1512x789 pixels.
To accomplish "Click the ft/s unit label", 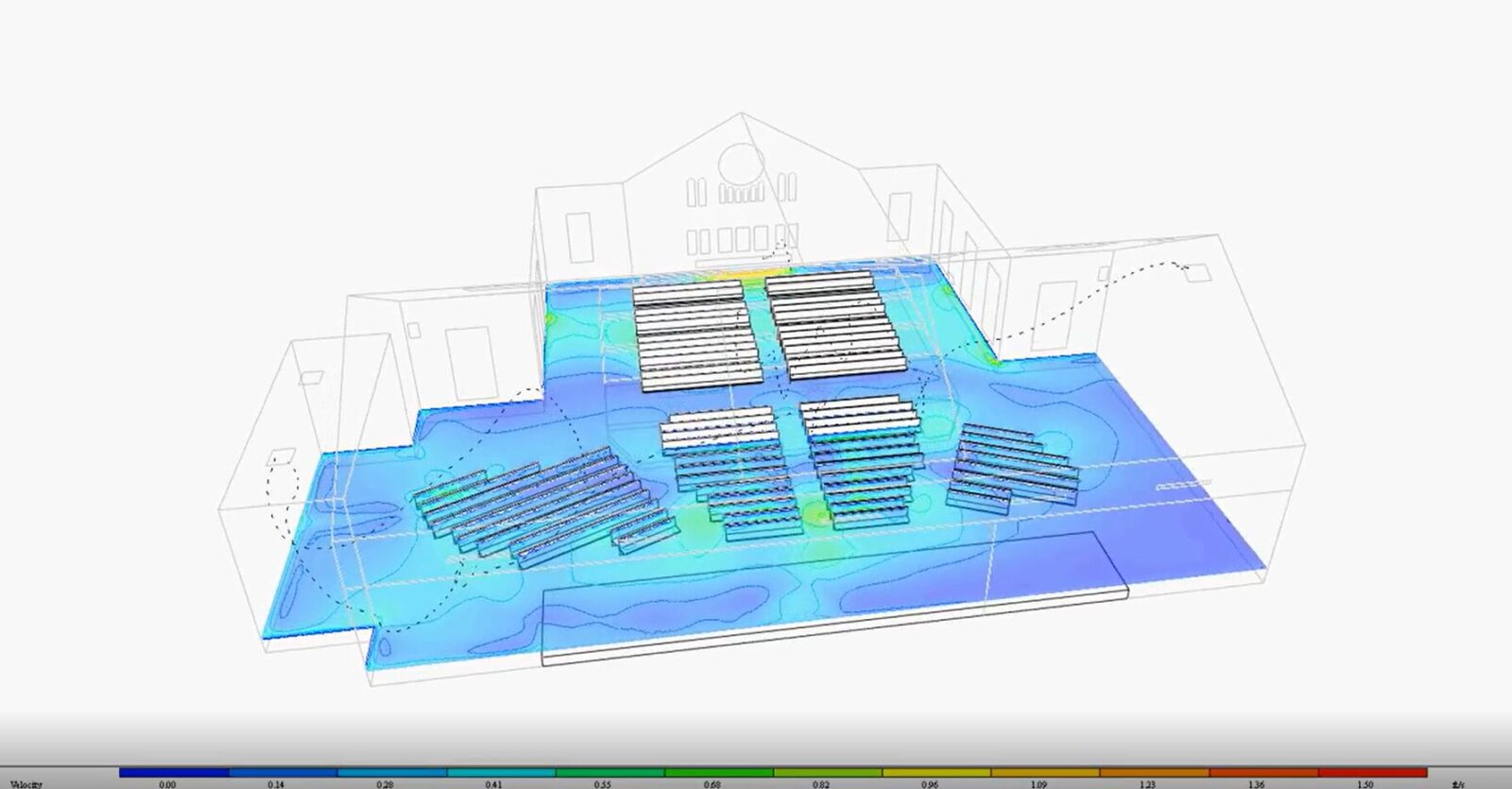I will pos(1457,784).
